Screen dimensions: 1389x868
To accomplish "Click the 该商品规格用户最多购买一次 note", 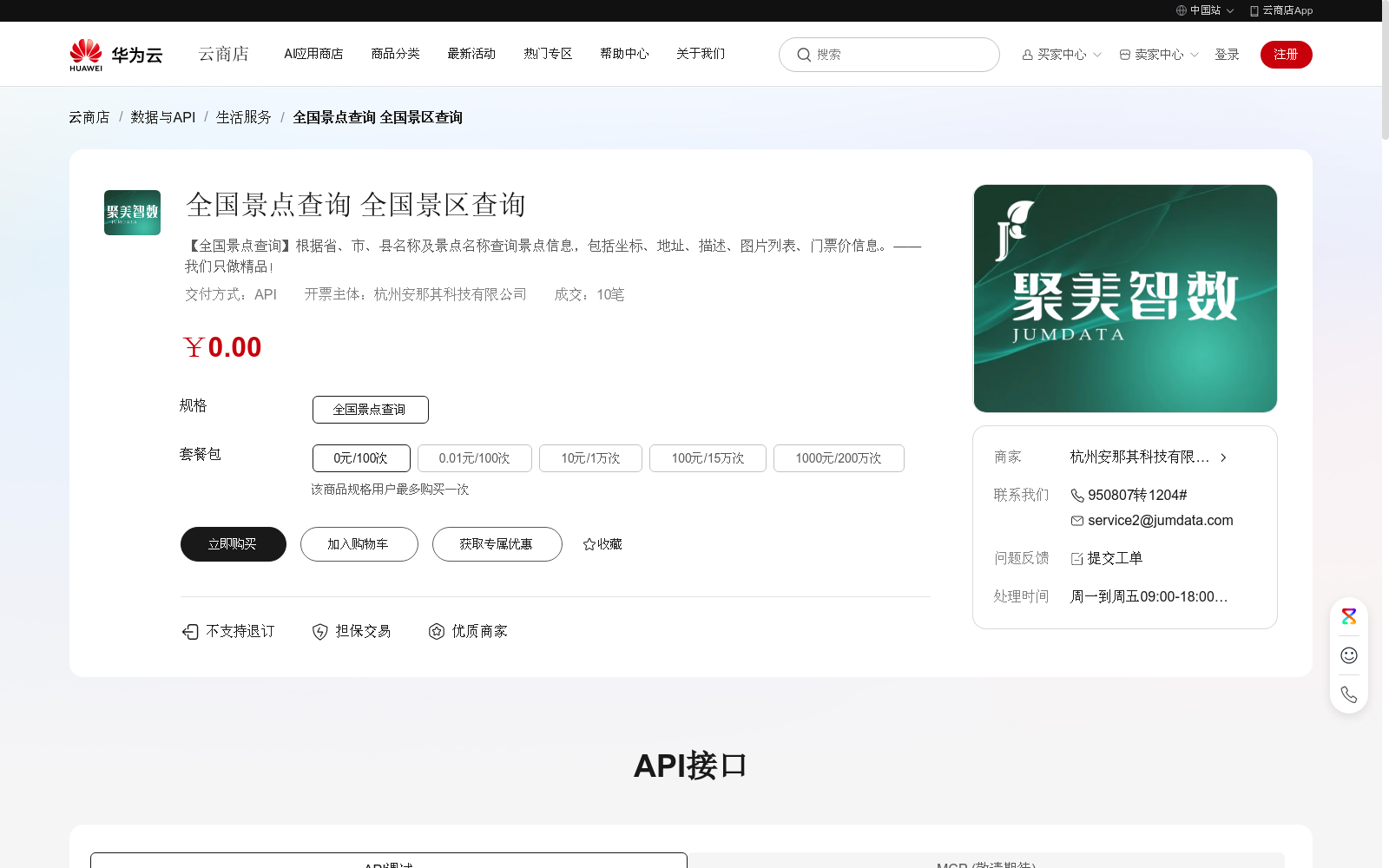I will (391, 490).
